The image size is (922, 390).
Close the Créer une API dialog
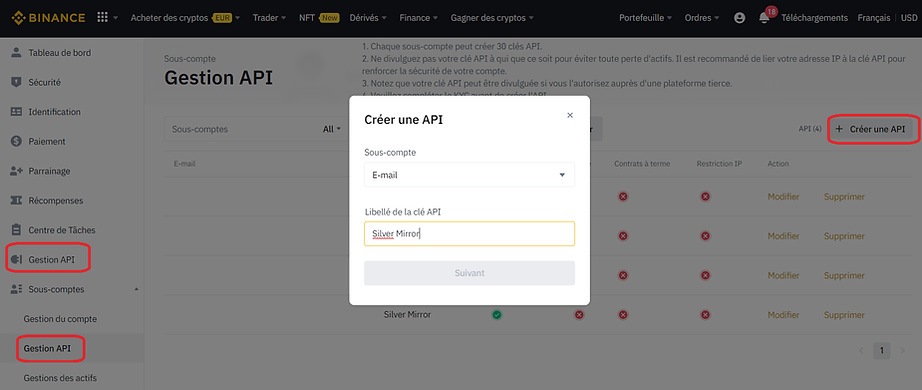coord(570,115)
